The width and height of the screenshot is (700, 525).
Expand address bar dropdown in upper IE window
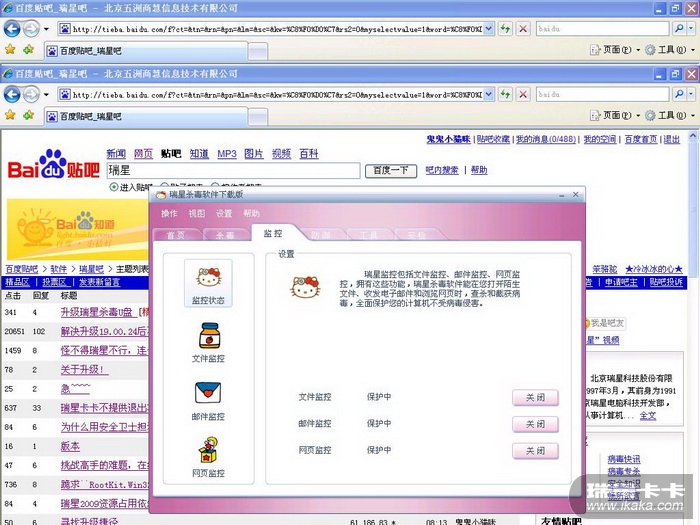[489, 29]
